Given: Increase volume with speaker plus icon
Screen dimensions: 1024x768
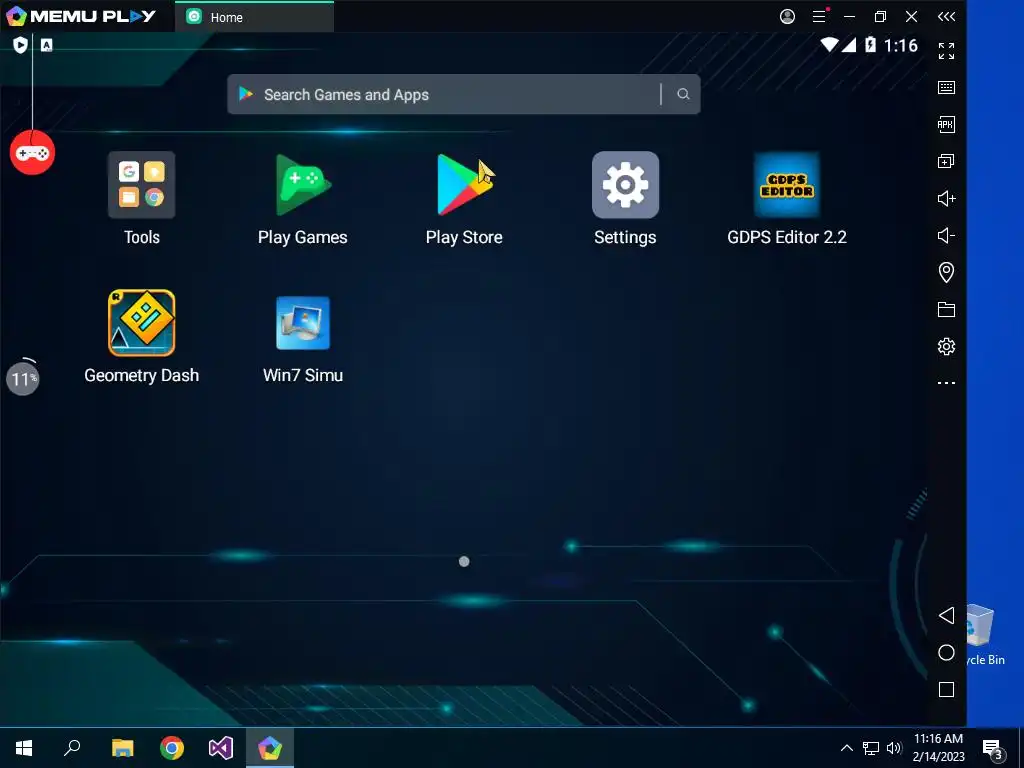Looking at the screenshot, I should coord(946,198).
